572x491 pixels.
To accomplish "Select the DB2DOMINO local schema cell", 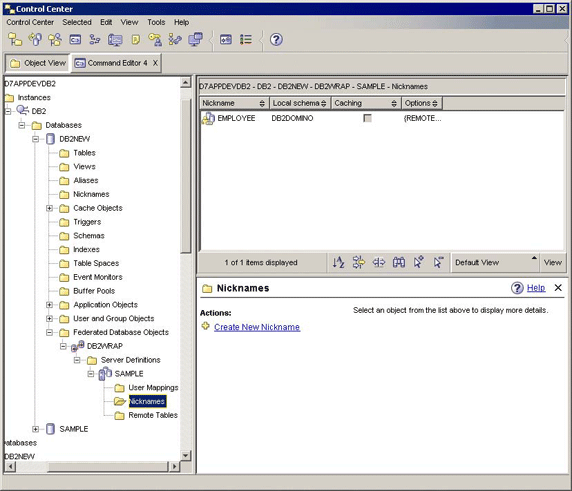I will [x=292, y=118].
